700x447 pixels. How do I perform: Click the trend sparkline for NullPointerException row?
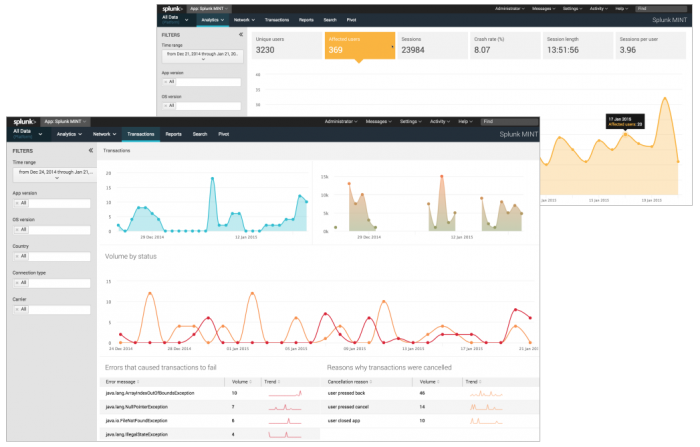285,407
